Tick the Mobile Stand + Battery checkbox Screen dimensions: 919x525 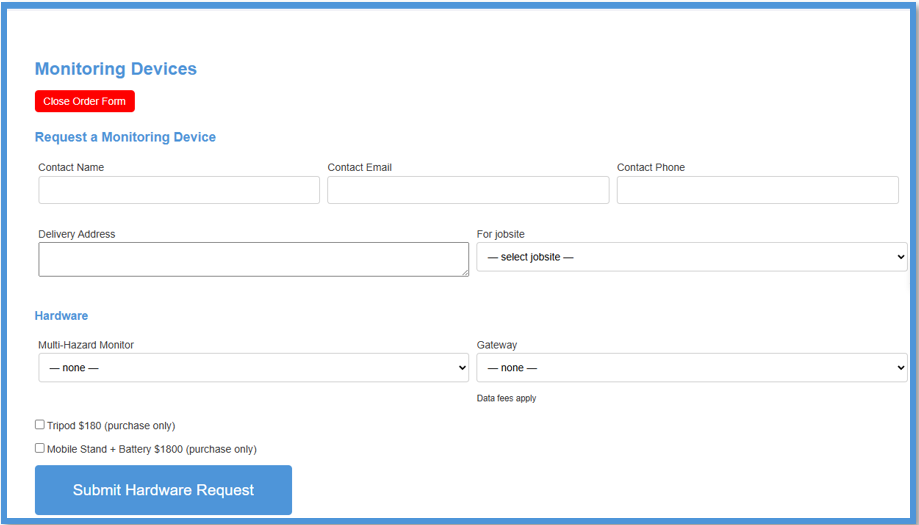pyautogui.click(x=40, y=448)
